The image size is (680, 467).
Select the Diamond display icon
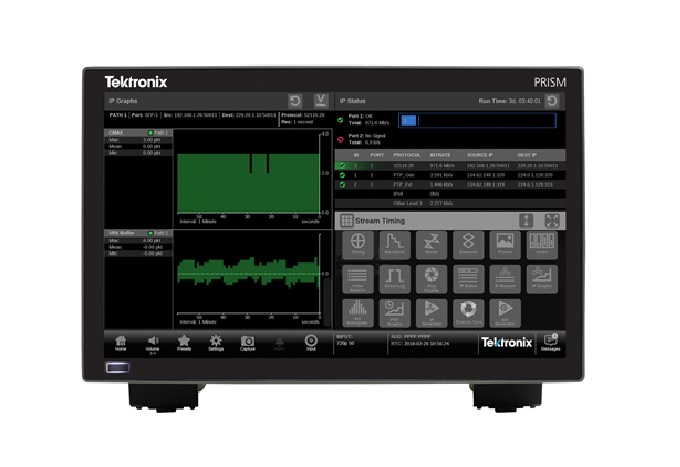(468, 245)
